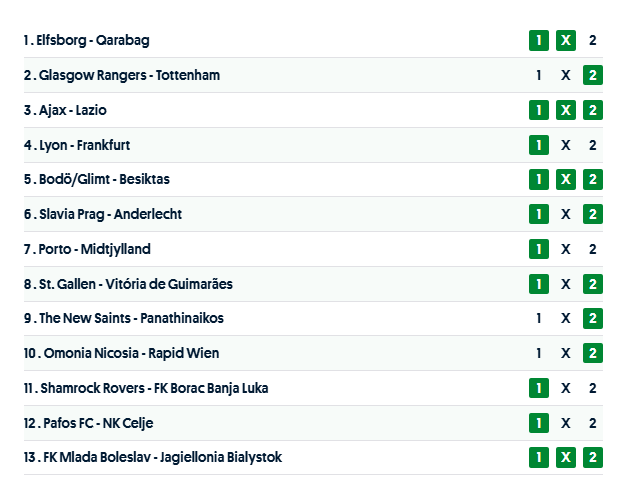Deselect '2' for Glasgow Rangers - Tottenham
The height and width of the screenshot is (487, 622).
pyautogui.click(x=592, y=75)
